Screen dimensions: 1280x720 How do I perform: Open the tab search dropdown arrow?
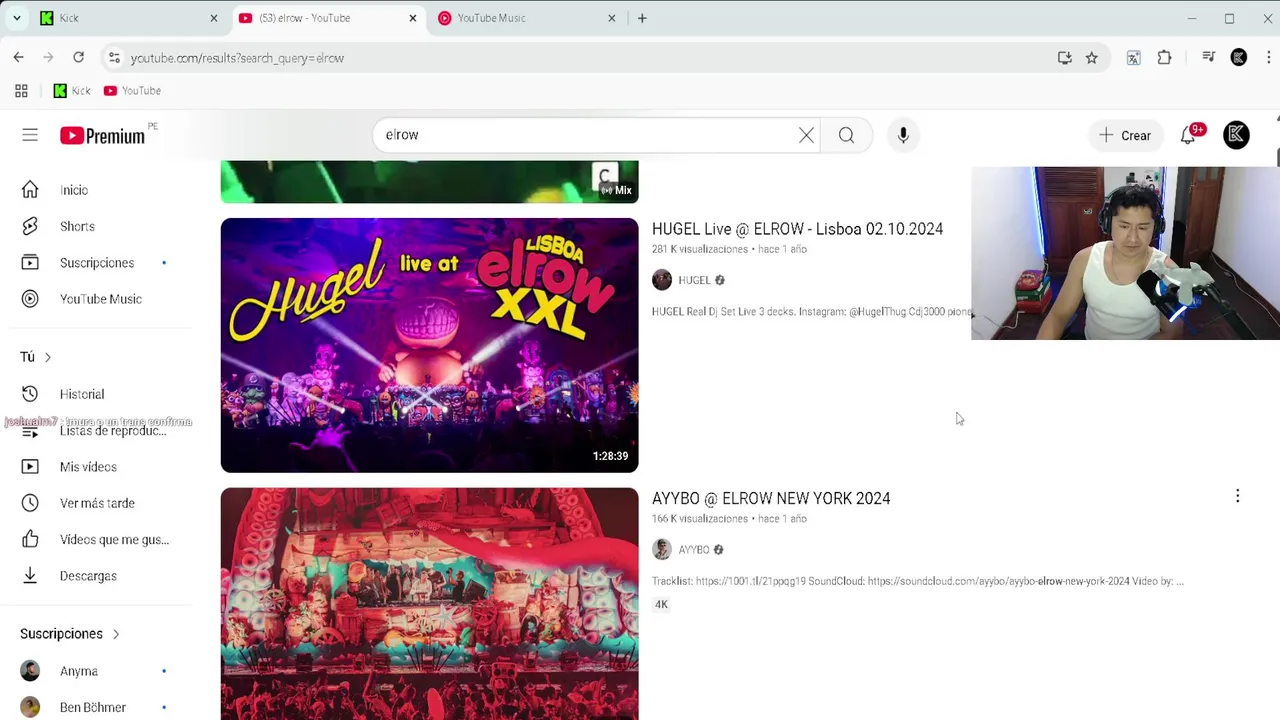(17, 18)
